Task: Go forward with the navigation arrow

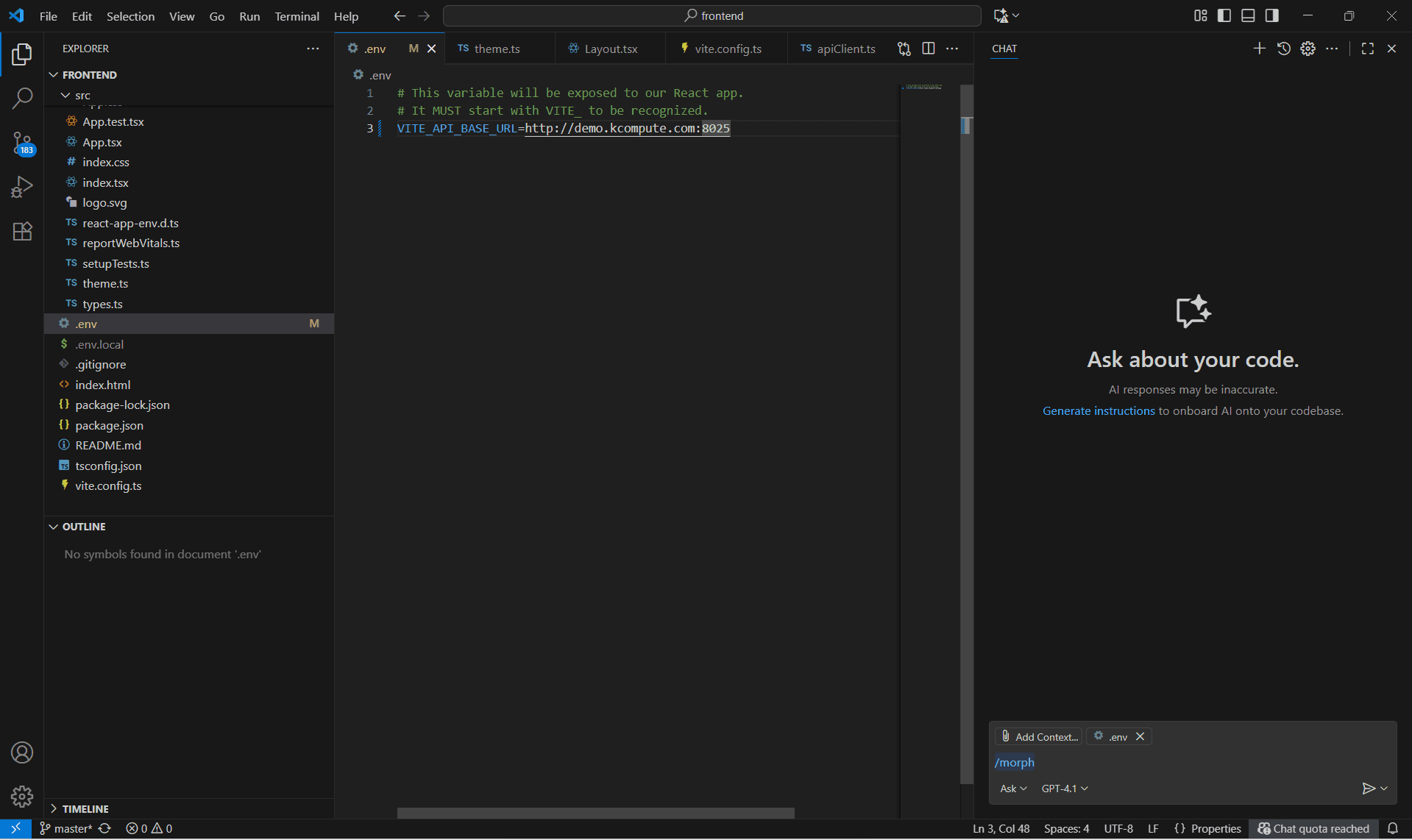Action: [x=424, y=15]
